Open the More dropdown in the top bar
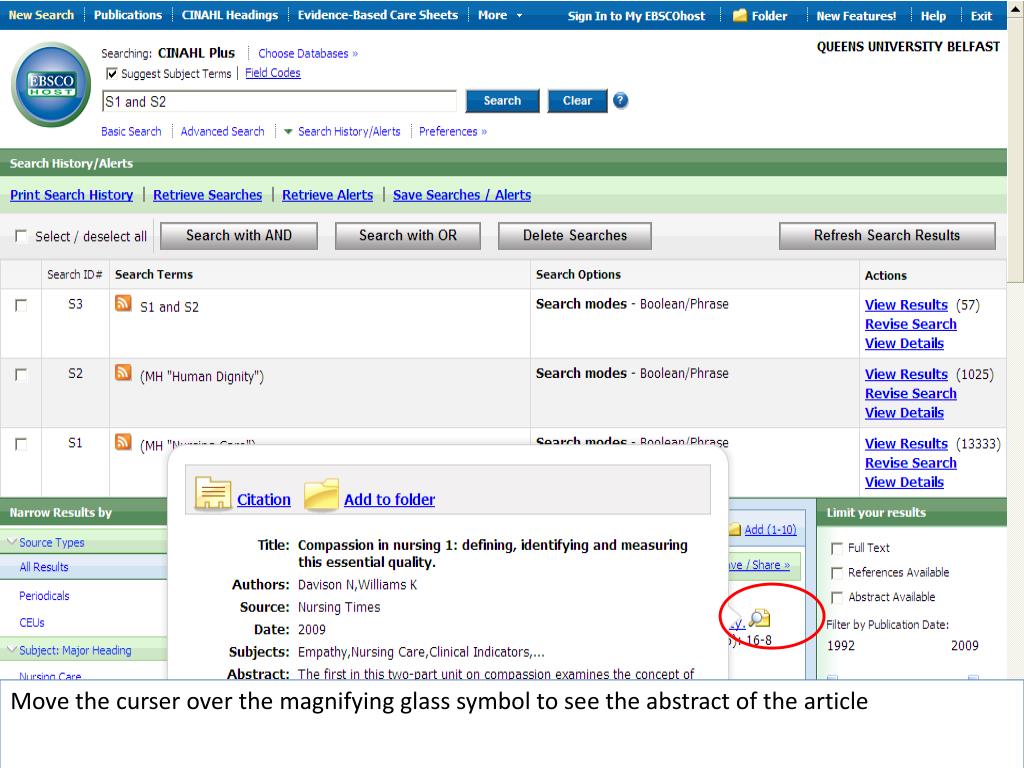The height and width of the screenshot is (768, 1024). click(x=500, y=15)
